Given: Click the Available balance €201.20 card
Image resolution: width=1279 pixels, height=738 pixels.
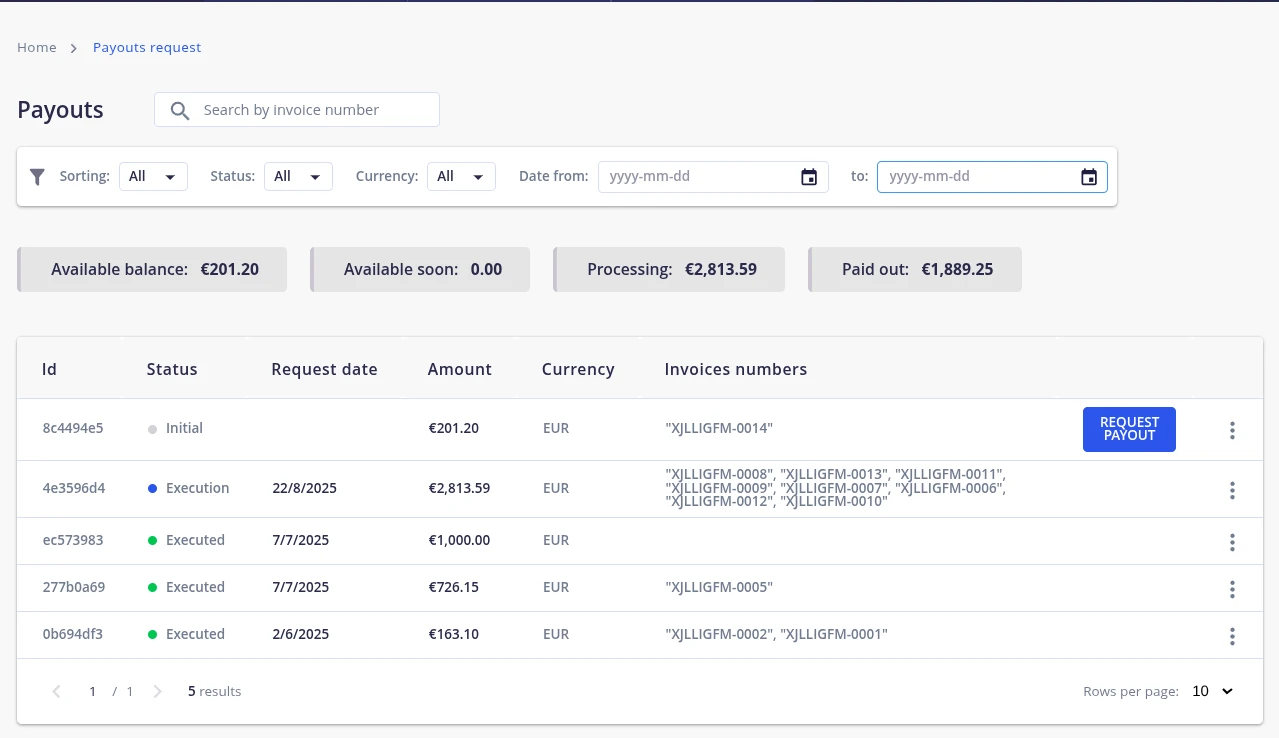Looking at the screenshot, I should 152,269.
